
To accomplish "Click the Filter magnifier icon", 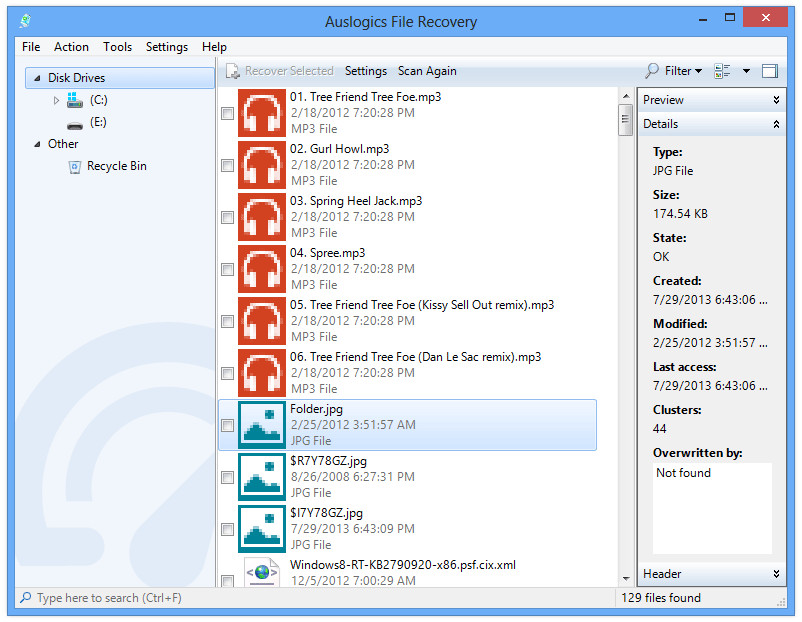I will [652, 71].
